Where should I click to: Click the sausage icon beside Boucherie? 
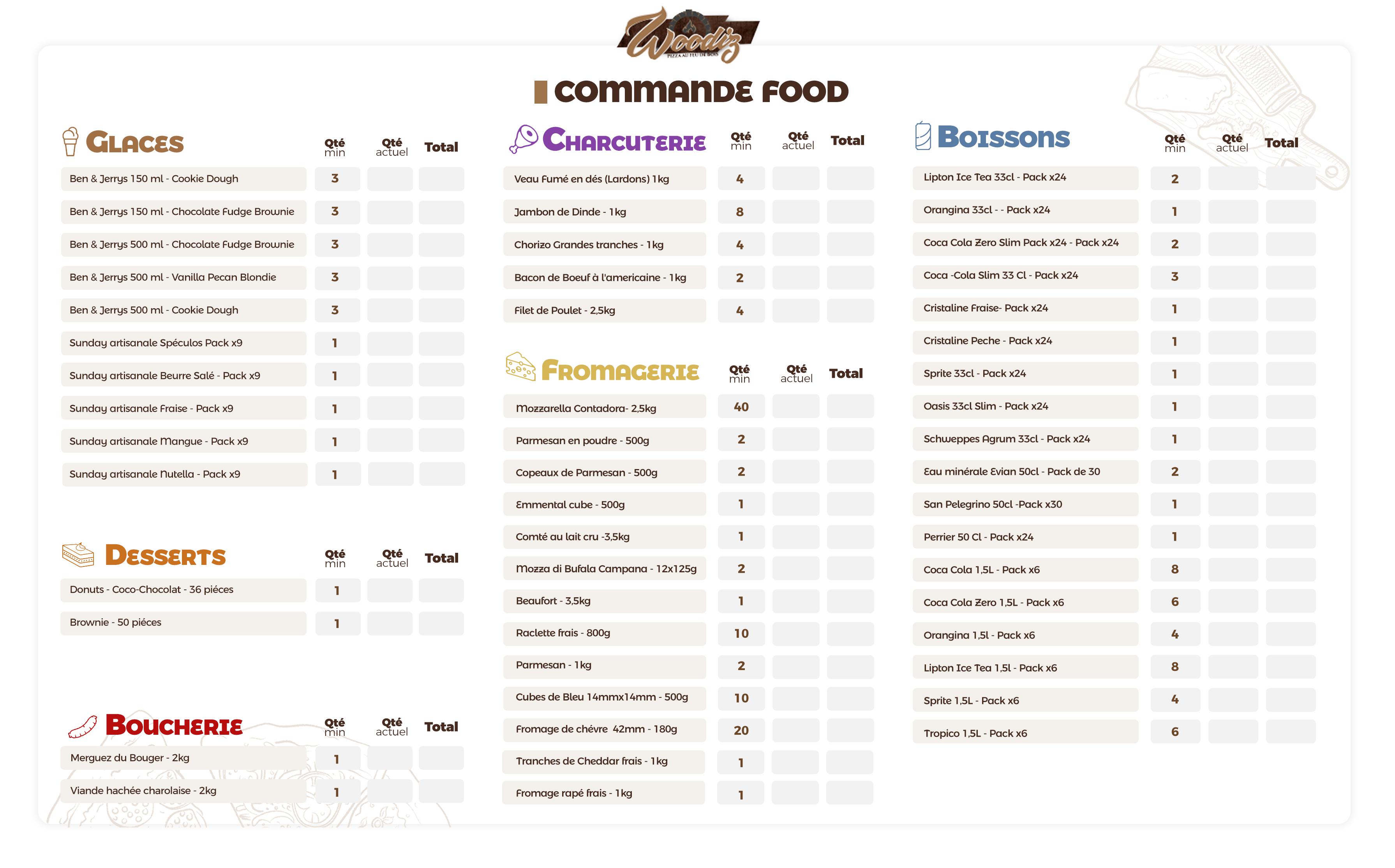click(x=83, y=727)
